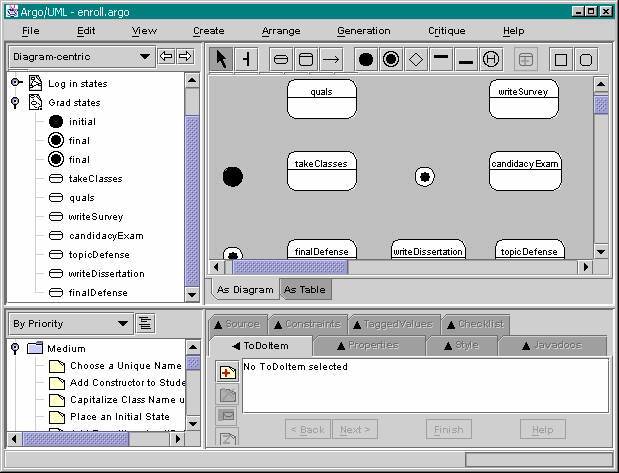The width and height of the screenshot is (619, 473).
Task: Select the ToDoItem tab
Action: [x=261, y=346]
